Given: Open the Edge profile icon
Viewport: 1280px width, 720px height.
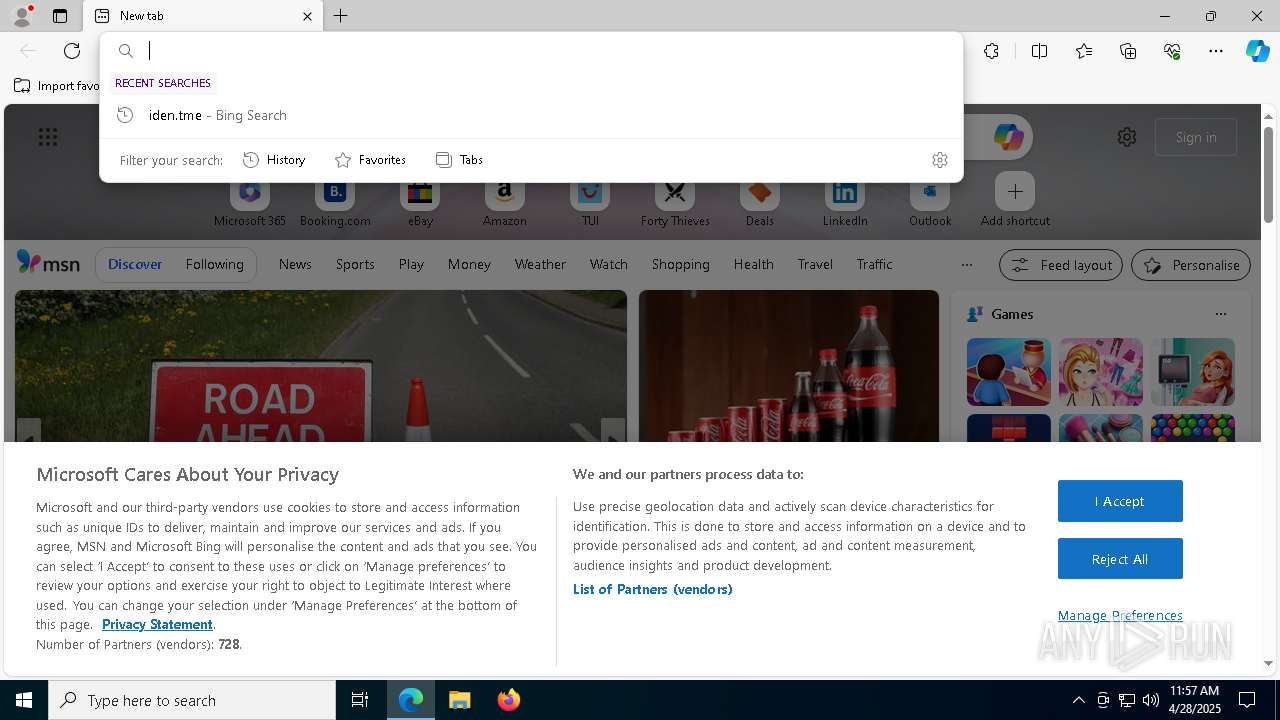Looking at the screenshot, I should click(x=21, y=16).
